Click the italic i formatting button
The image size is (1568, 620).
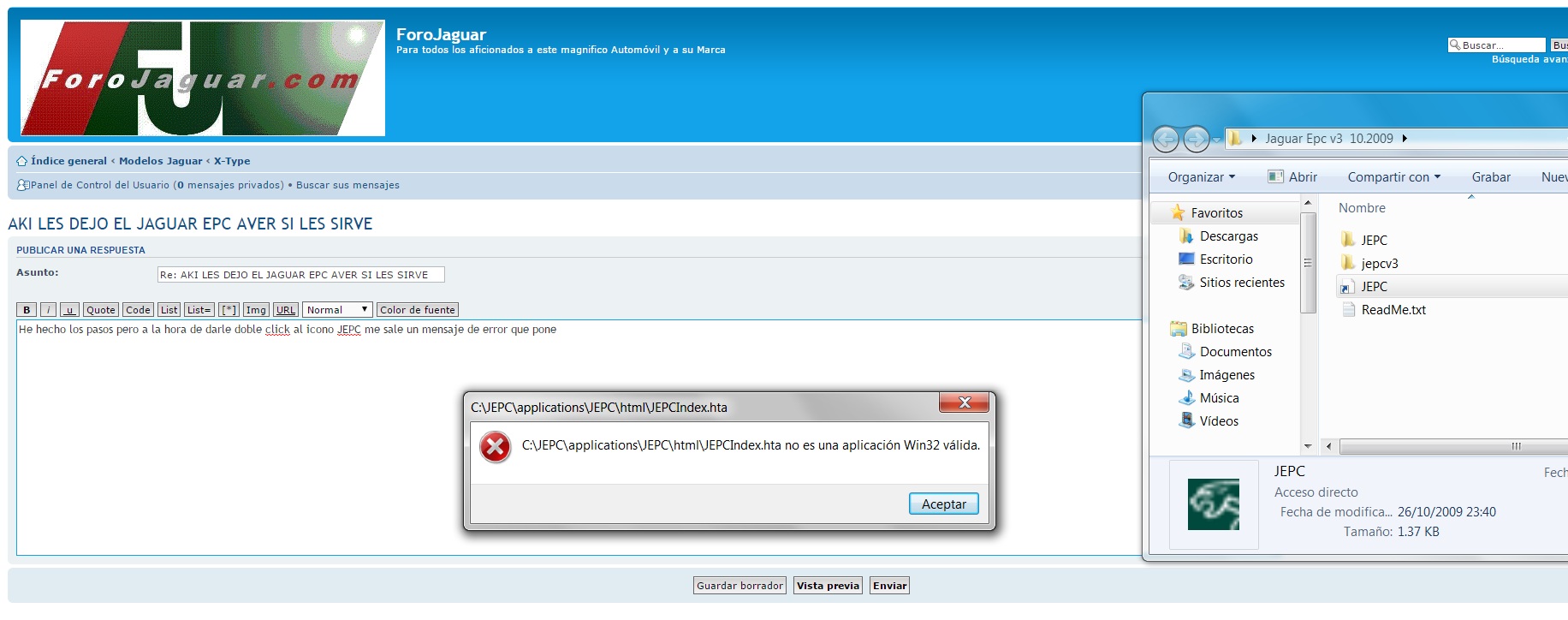point(49,310)
